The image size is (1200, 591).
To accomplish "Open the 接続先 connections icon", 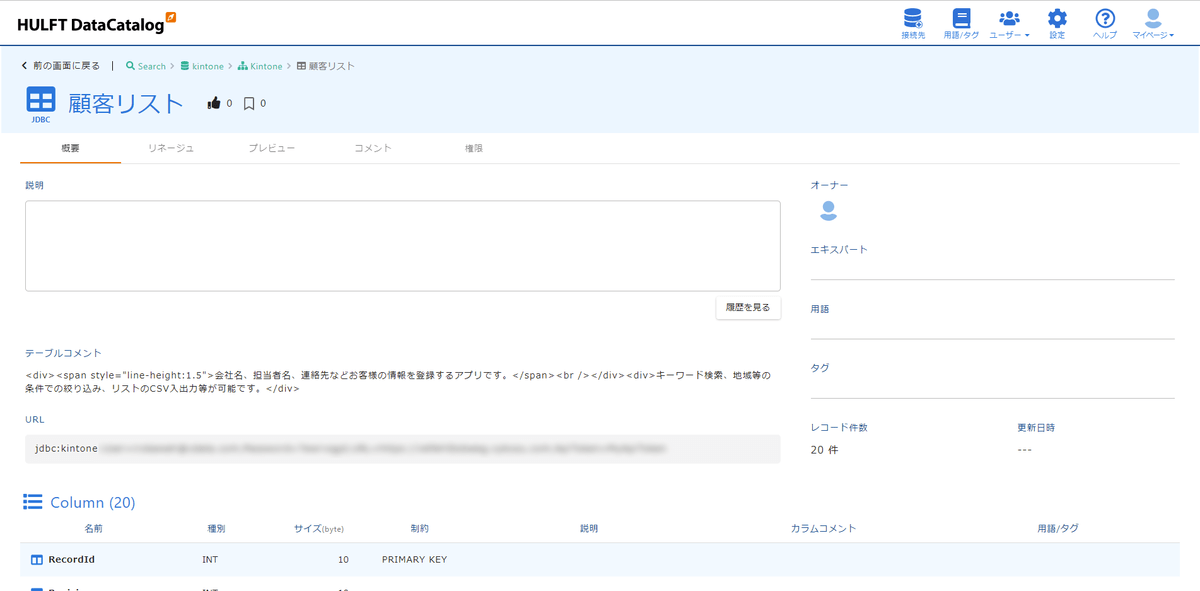I will 912,23.
